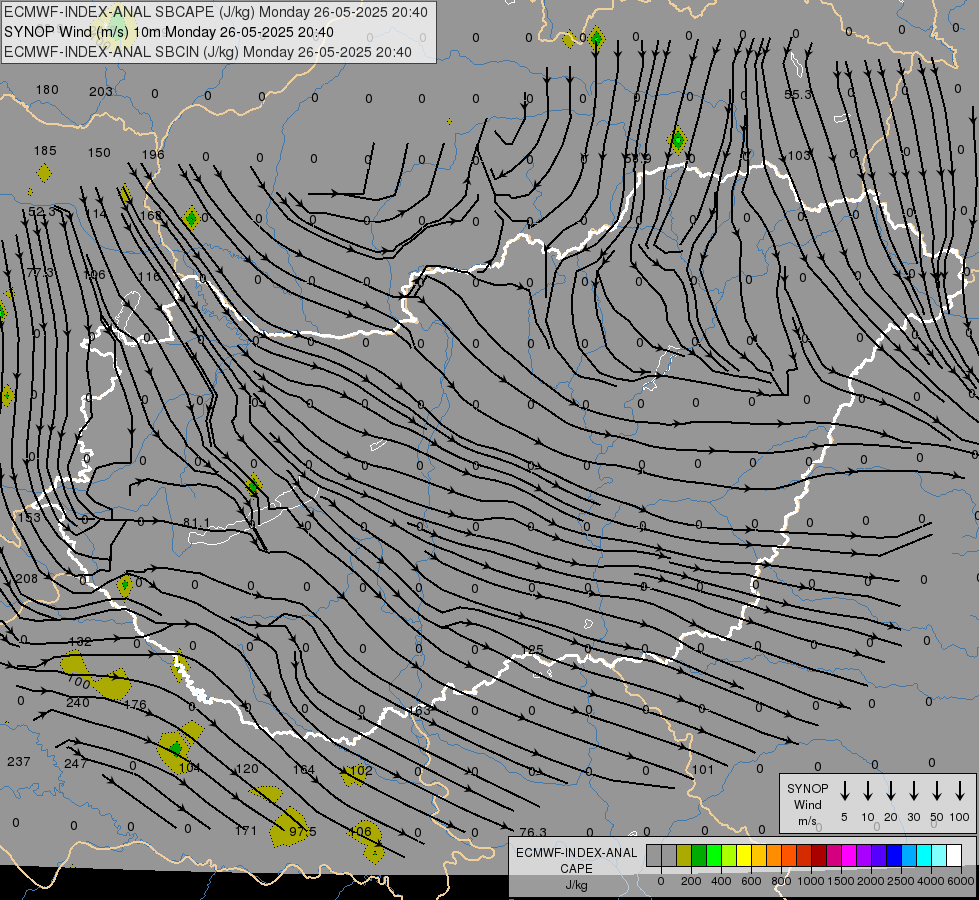The height and width of the screenshot is (900, 979).
Task: Click the 120 value on the map
Action: pyautogui.click(x=247, y=769)
